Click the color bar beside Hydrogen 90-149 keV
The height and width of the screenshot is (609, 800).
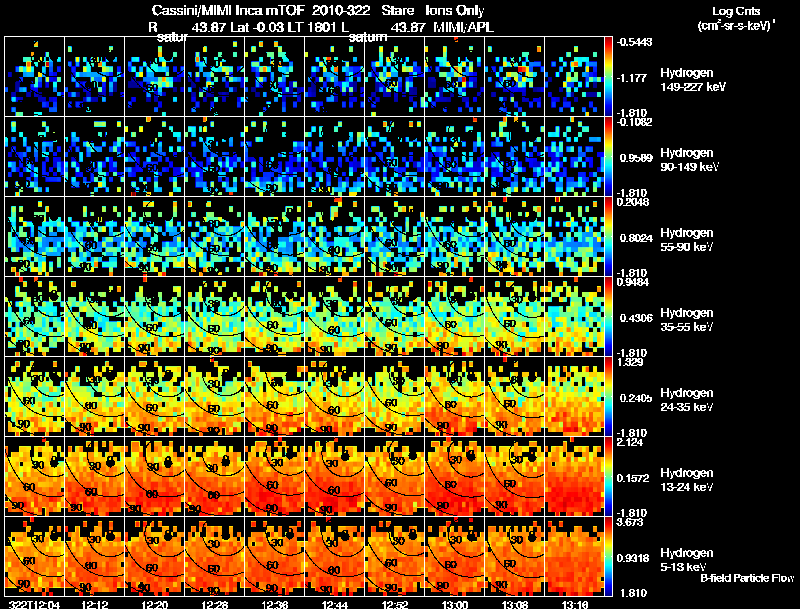pyautogui.click(x=608, y=157)
